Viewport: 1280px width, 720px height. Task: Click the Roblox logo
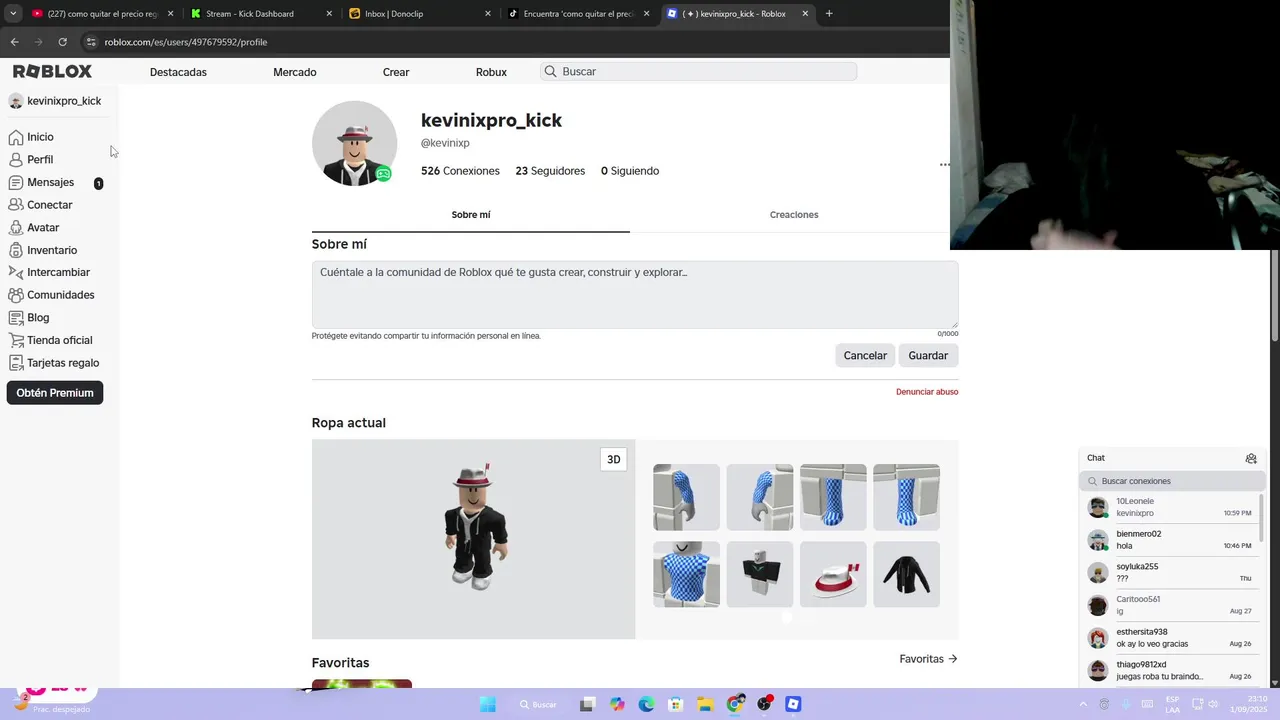point(52,72)
